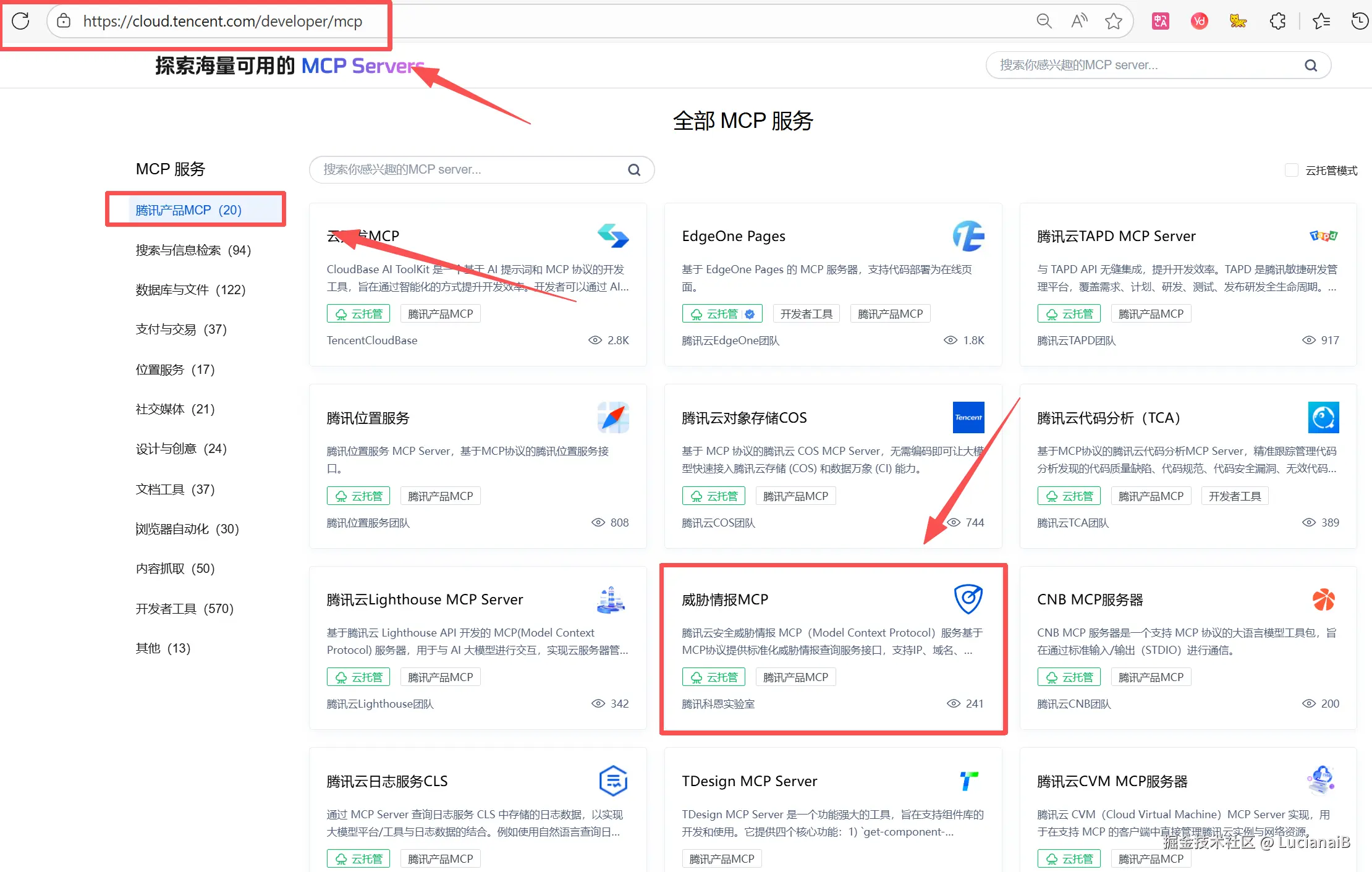Click the MCP server search input field

click(x=481, y=169)
